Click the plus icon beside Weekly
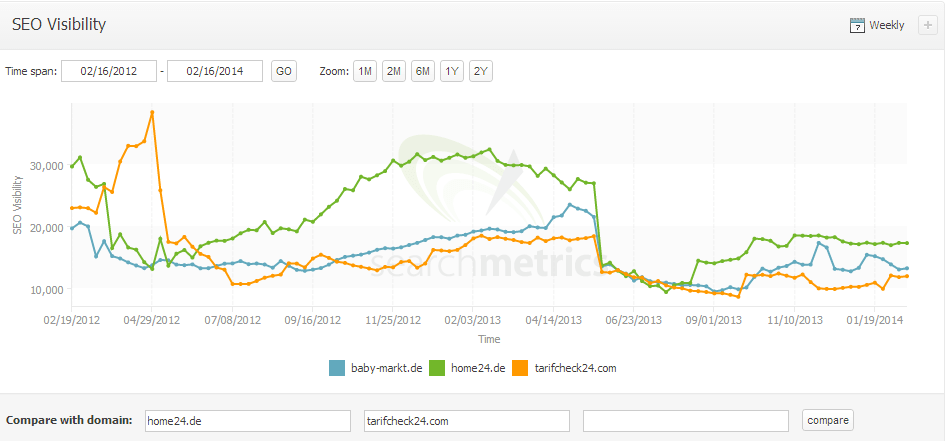Image resolution: width=948 pixels, height=441 pixels. (927, 25)
